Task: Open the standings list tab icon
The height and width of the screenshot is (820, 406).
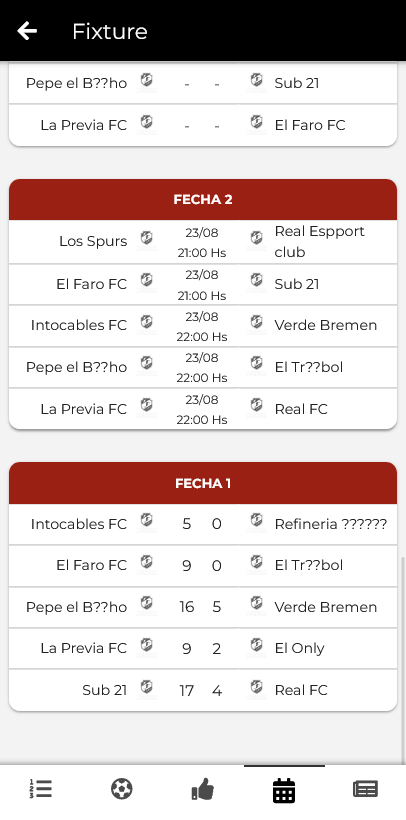Action: 40,789
